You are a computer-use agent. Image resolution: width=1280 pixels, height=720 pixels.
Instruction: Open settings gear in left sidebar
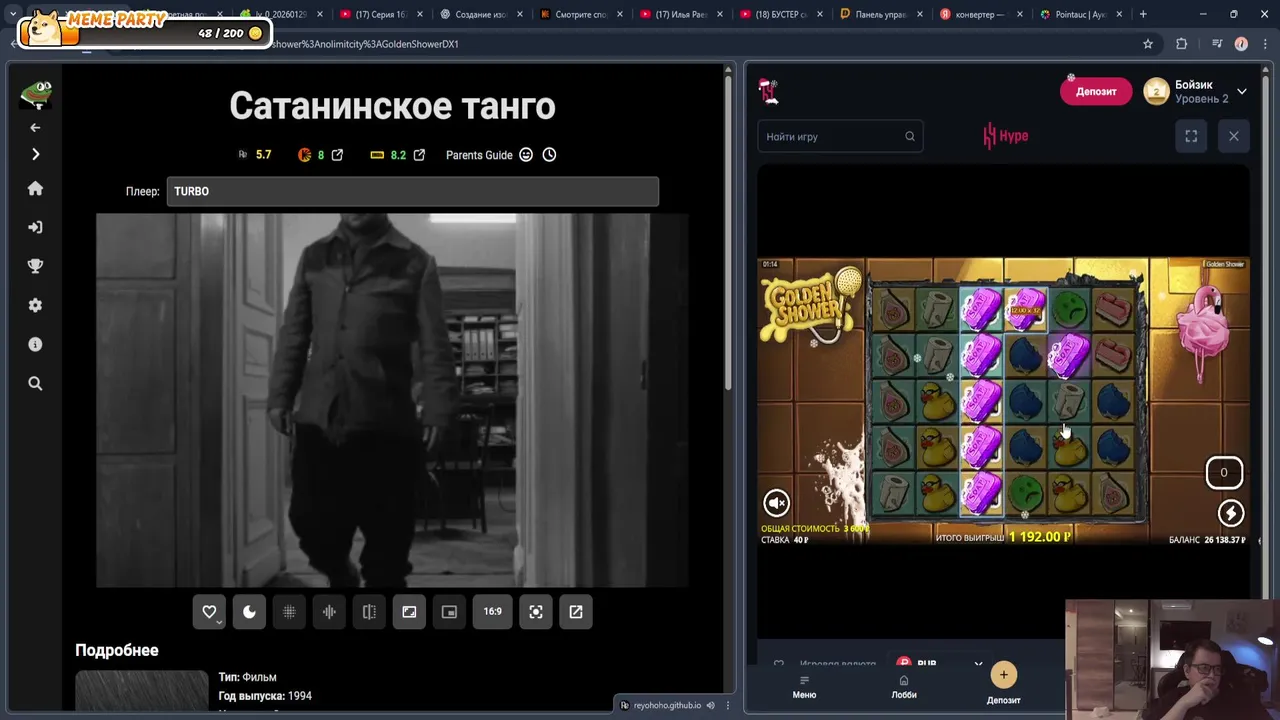click(x=35, y=305)
